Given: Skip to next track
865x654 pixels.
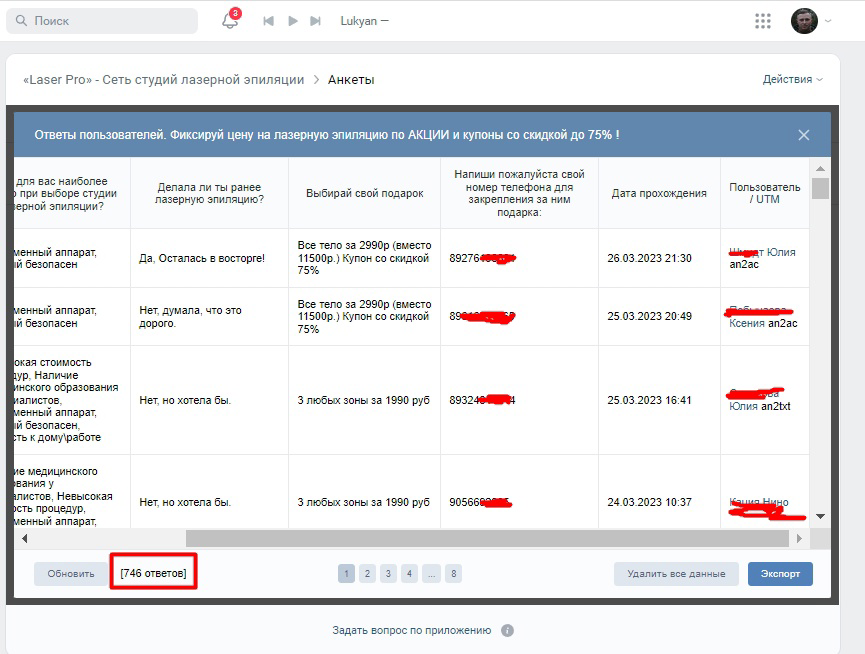Looking at the screenshot, I should pos(316,21).
